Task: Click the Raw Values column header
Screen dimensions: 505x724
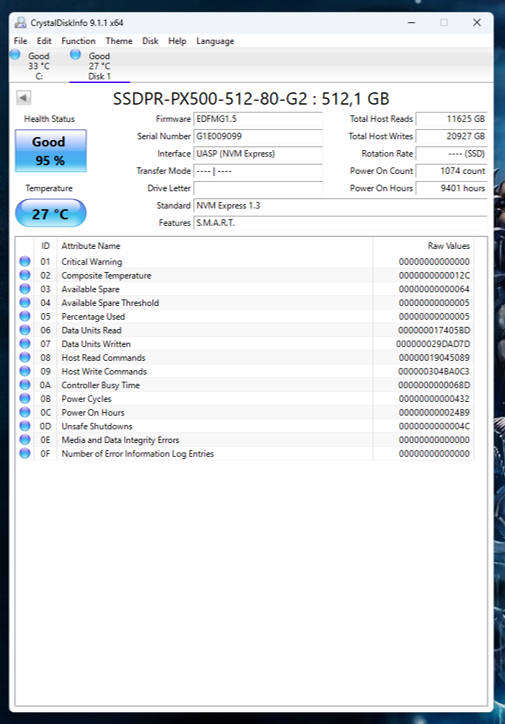Action: (448, 246)
